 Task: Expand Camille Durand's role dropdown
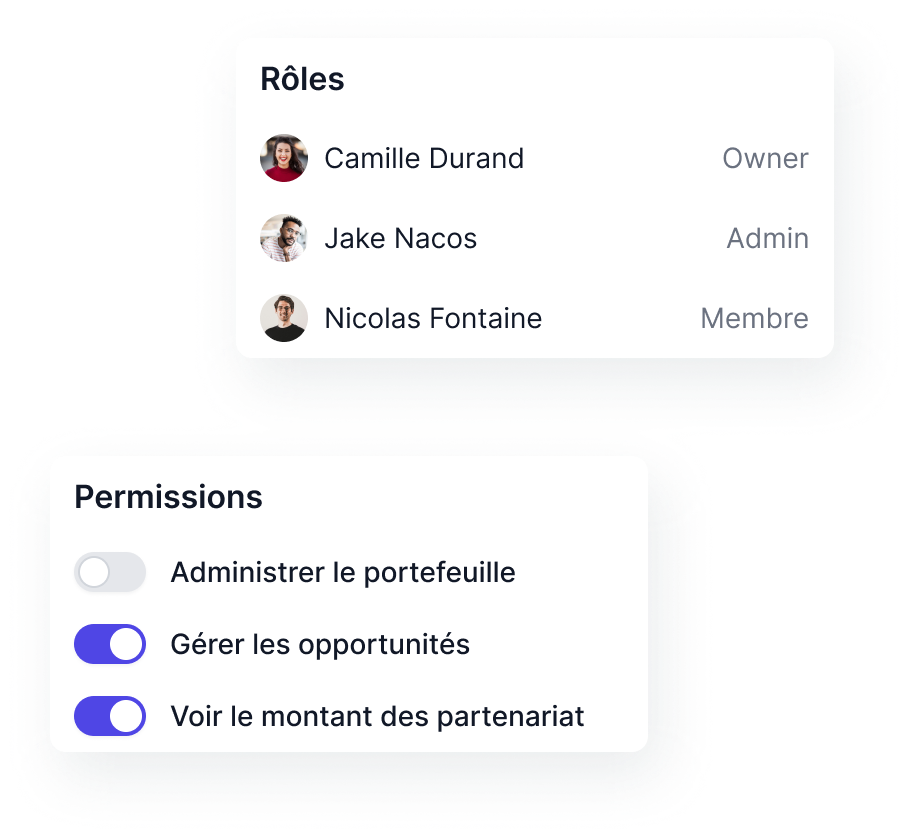point(765,158)
